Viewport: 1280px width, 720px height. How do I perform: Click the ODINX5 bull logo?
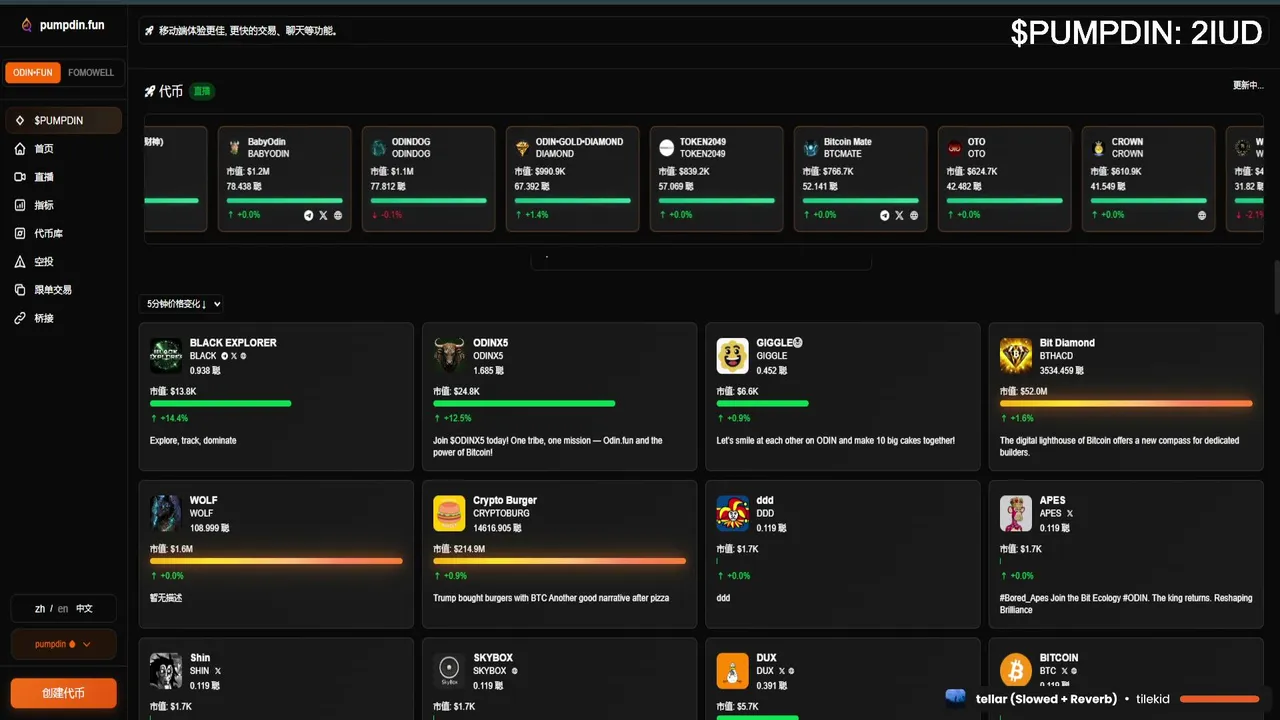[x=449, y=355]
